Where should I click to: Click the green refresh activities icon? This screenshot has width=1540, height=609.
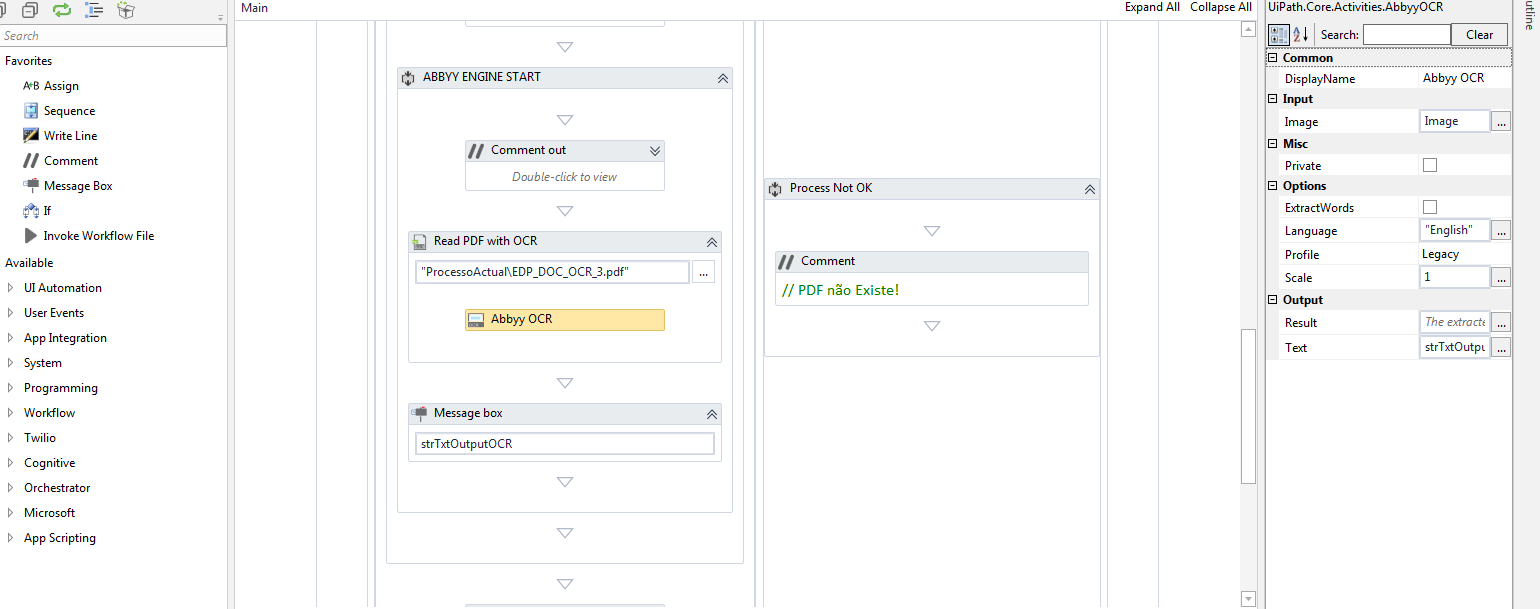(x=62, y=10)
